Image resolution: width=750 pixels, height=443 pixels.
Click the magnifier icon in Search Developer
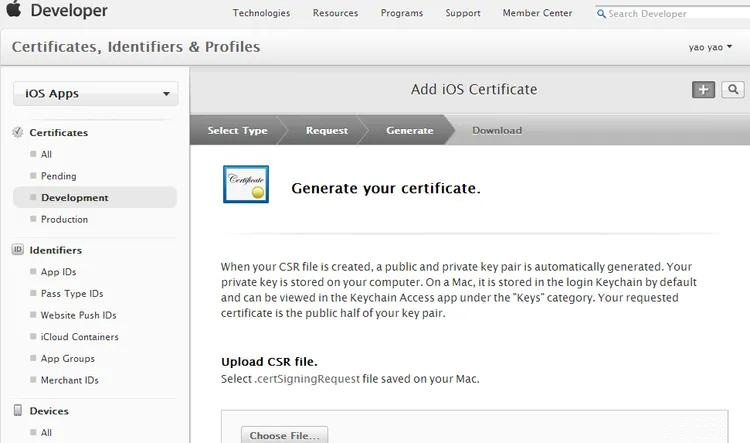(601, 14)
